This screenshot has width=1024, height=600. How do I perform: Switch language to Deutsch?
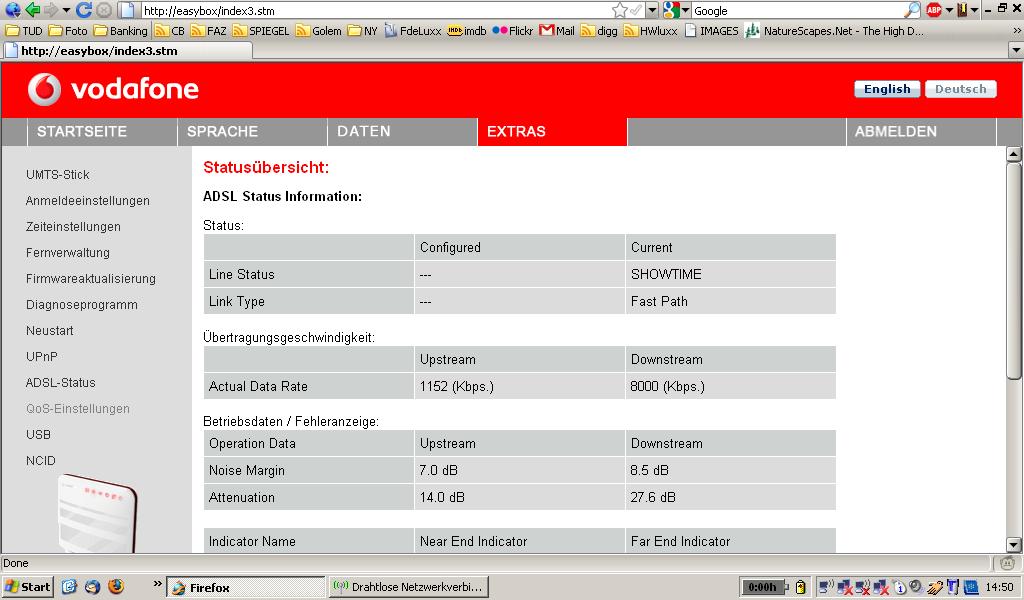(960, 89)
